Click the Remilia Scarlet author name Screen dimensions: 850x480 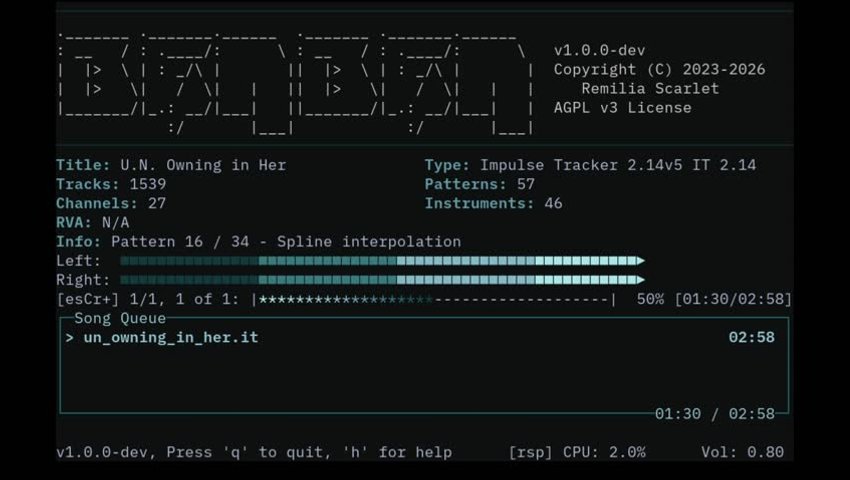tap(650, 88)
